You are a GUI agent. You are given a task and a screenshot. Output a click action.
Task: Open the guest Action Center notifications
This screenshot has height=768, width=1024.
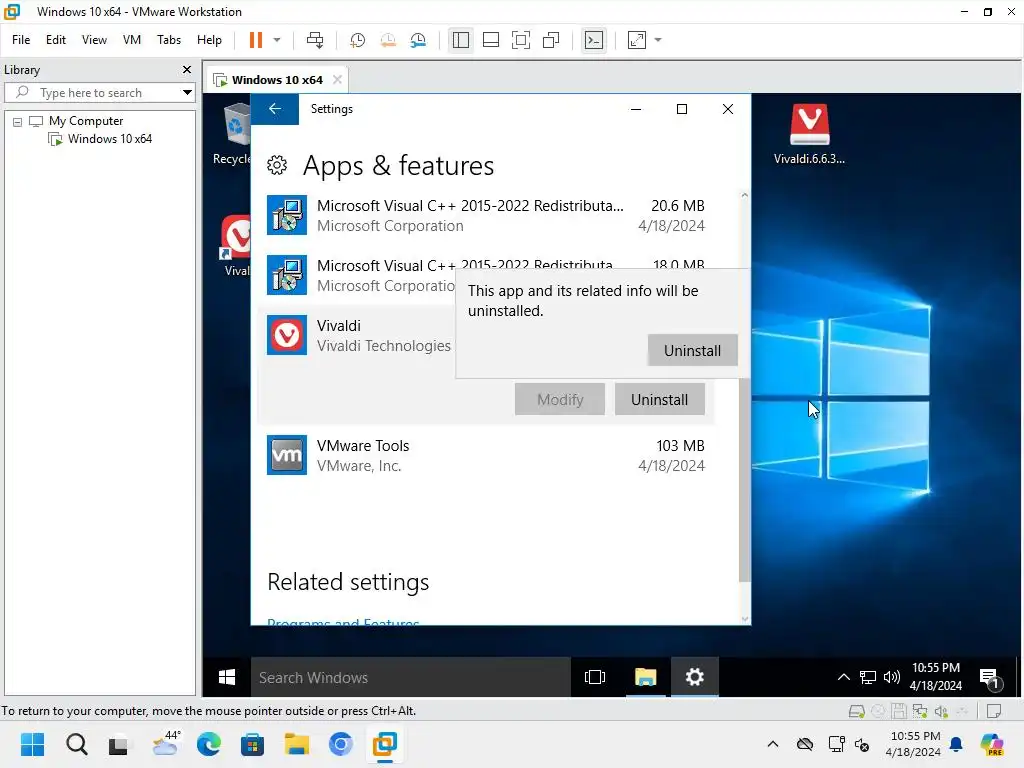989,679
